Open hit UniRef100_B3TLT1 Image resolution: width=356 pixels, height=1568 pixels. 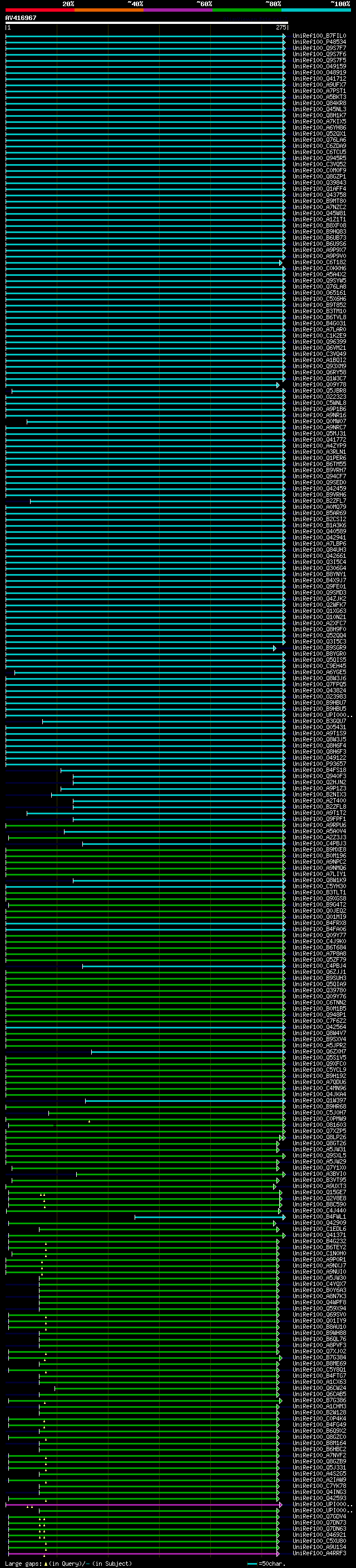tap(319, 892)
